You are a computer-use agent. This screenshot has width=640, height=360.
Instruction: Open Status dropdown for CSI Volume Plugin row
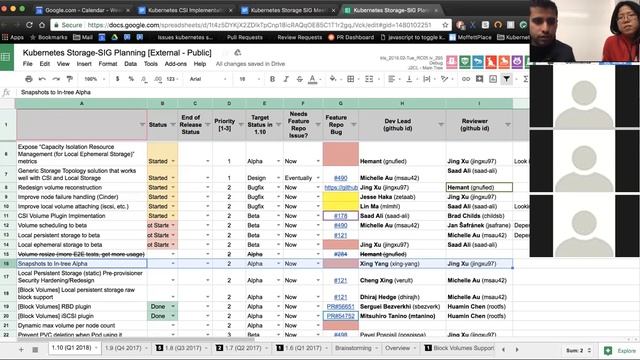pos(173,216)
